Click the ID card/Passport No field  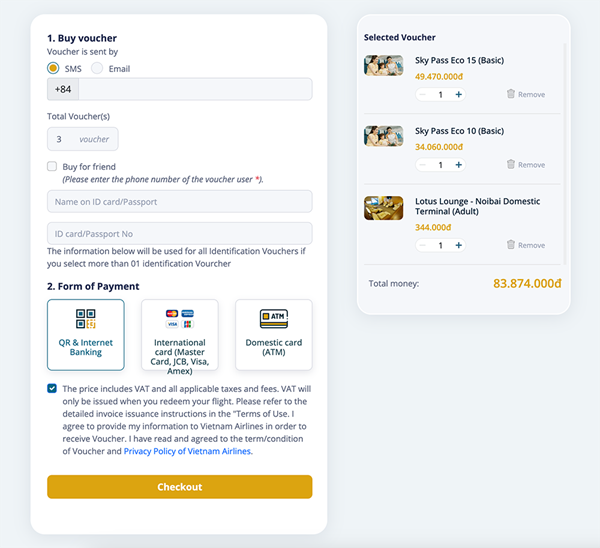tap(180, 233)
